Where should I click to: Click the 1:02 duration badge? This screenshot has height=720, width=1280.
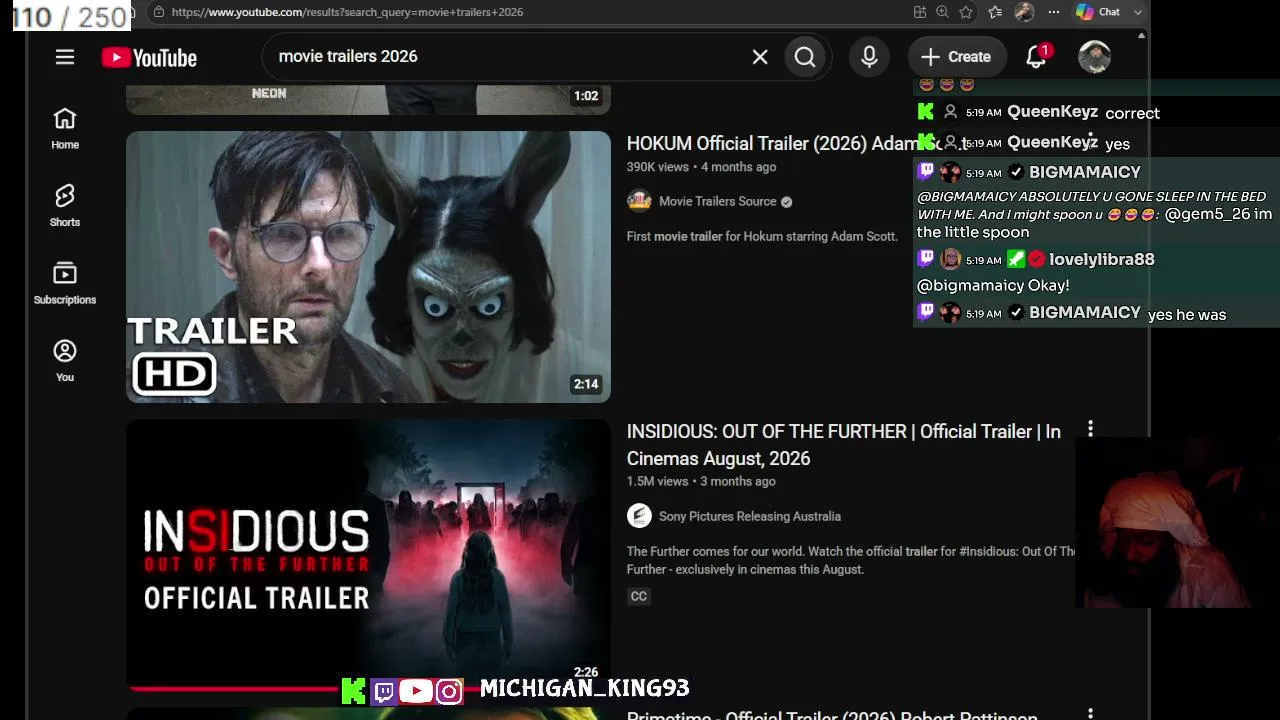(x=586, y=96)
